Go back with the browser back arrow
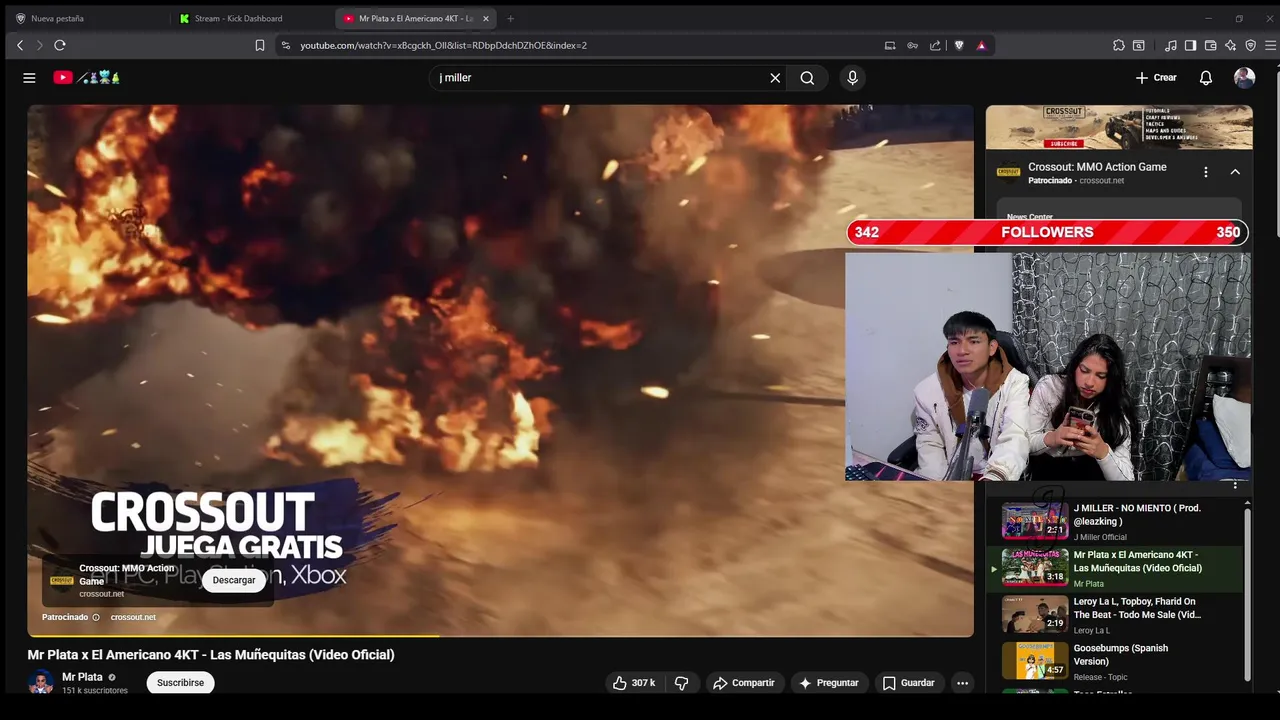 click(20, 45)
